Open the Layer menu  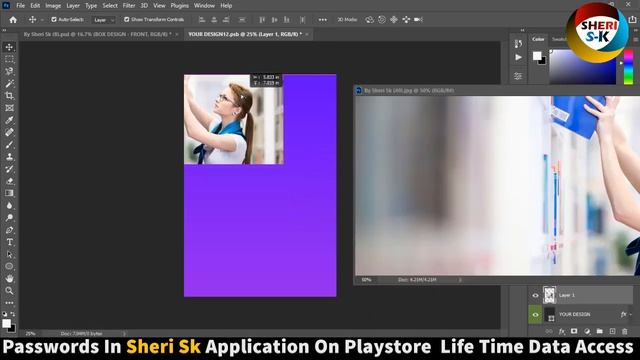pyautogui.click(x=73, y=6)
